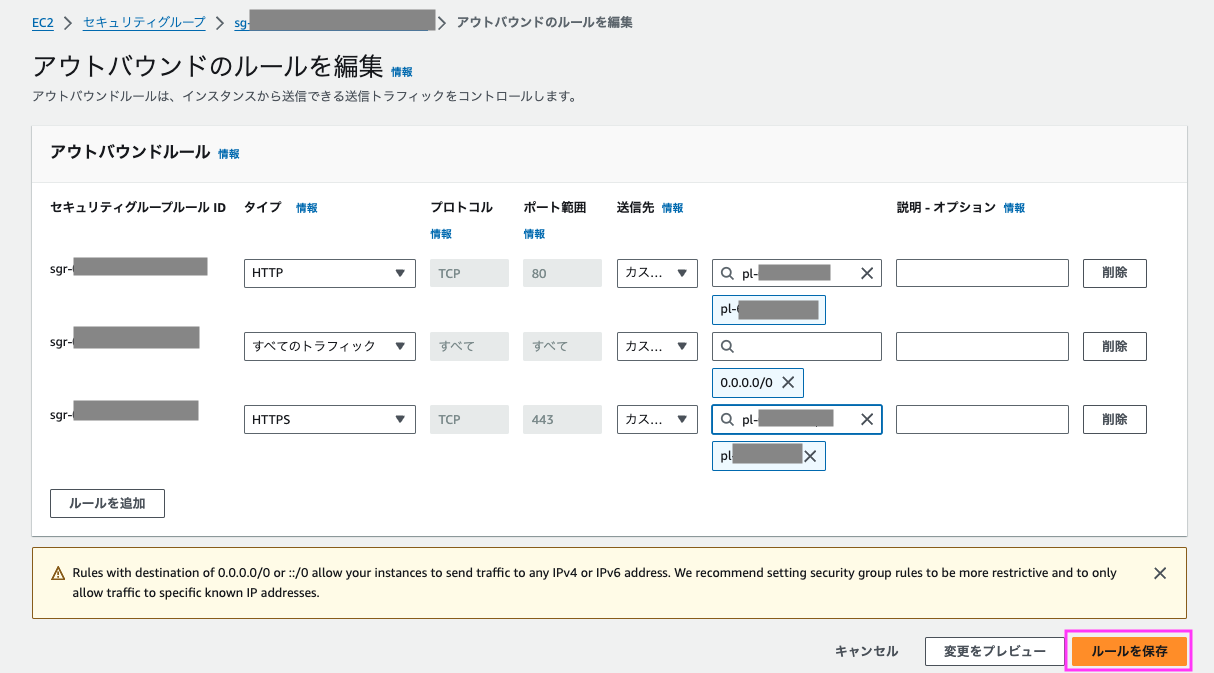Open the カスタム destination dropdown in HTTPS row
Screen dimensions: 1214x673
657,420
